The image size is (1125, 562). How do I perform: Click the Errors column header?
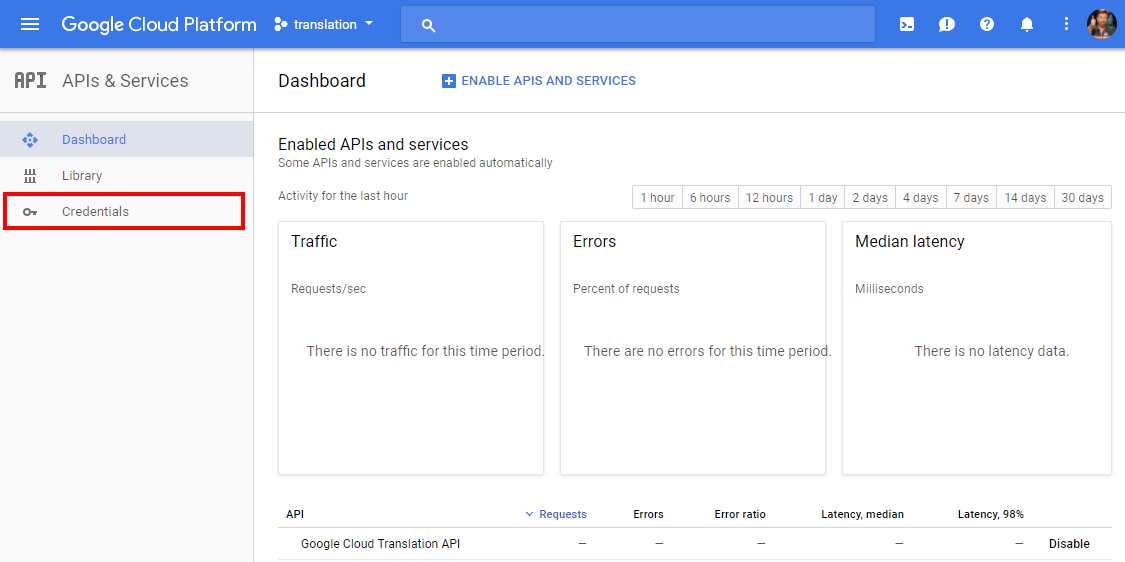tap(648, 514)
